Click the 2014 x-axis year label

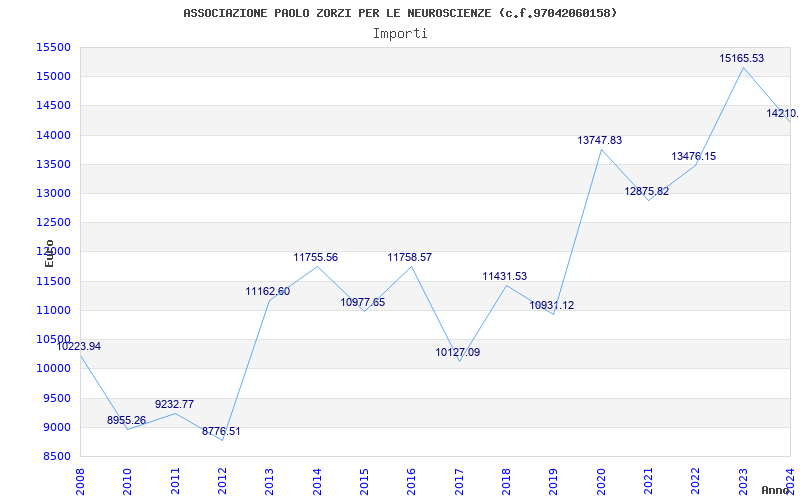point(317,482)
